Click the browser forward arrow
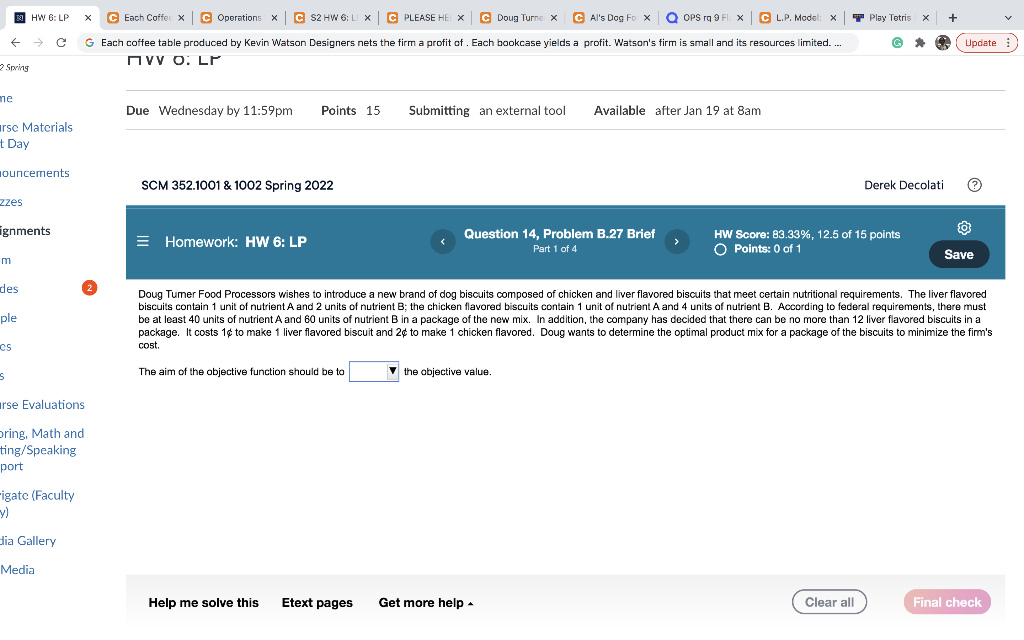1024x640 pixels. pos(39,42)
